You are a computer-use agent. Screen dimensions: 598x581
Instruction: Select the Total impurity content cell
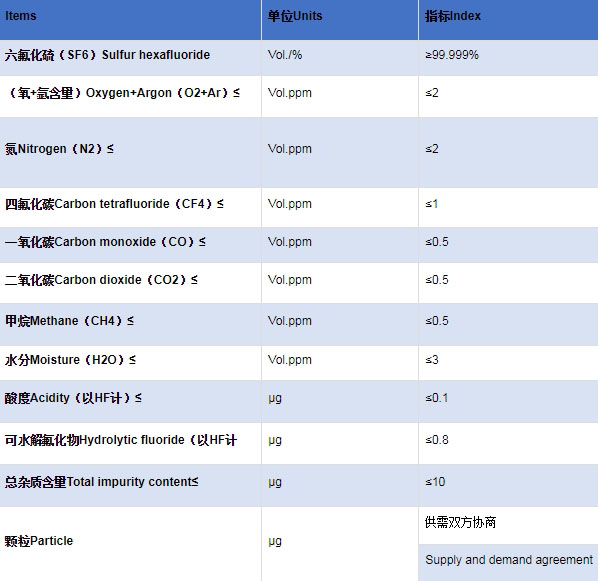click(130, 486)
